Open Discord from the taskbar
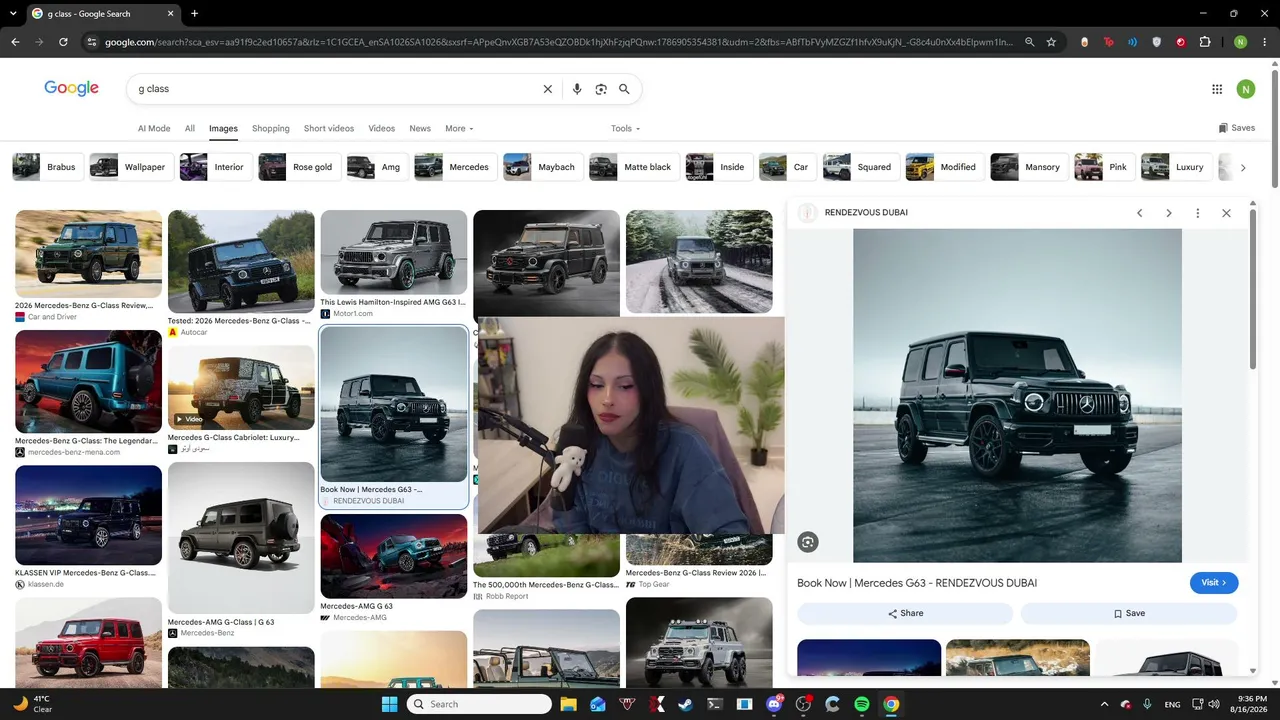 tap(774, 704)
